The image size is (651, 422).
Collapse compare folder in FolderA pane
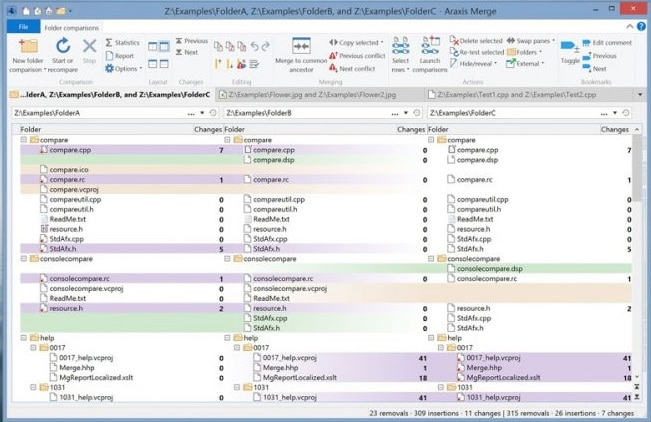[24, 140]
